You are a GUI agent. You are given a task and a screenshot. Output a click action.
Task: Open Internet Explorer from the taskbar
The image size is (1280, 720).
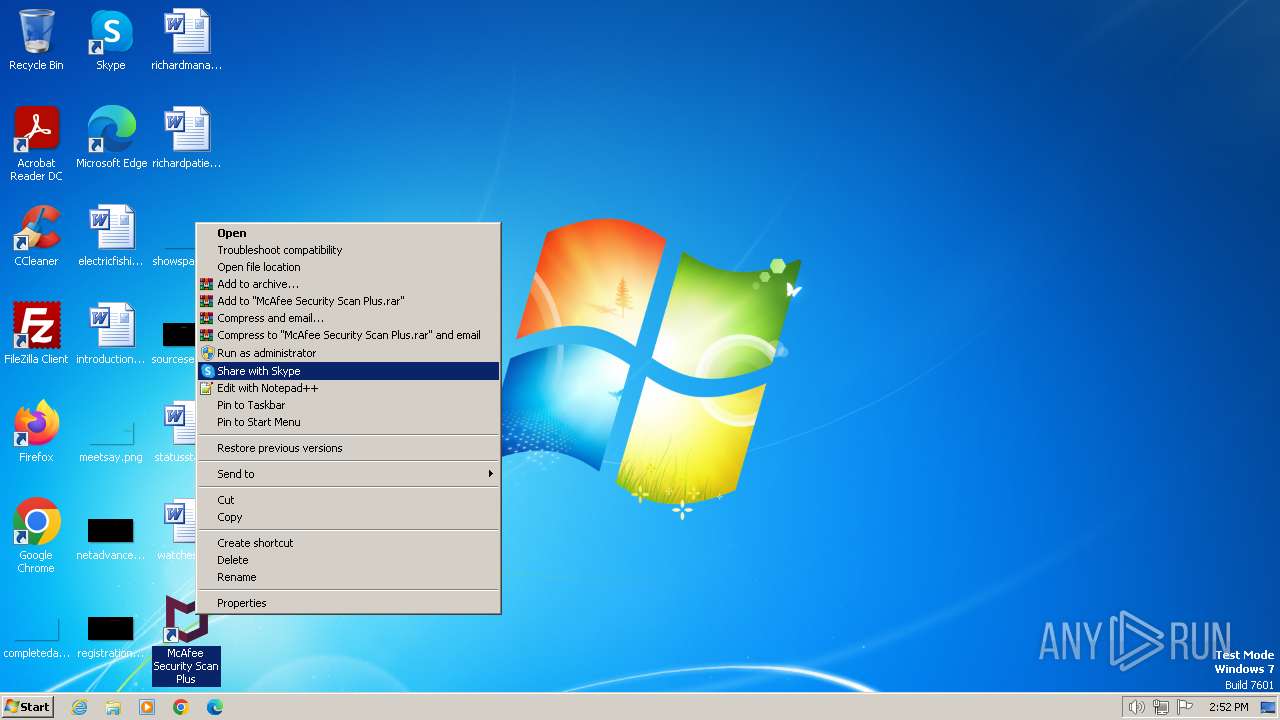pyautogui.click(x=79, y=707)
